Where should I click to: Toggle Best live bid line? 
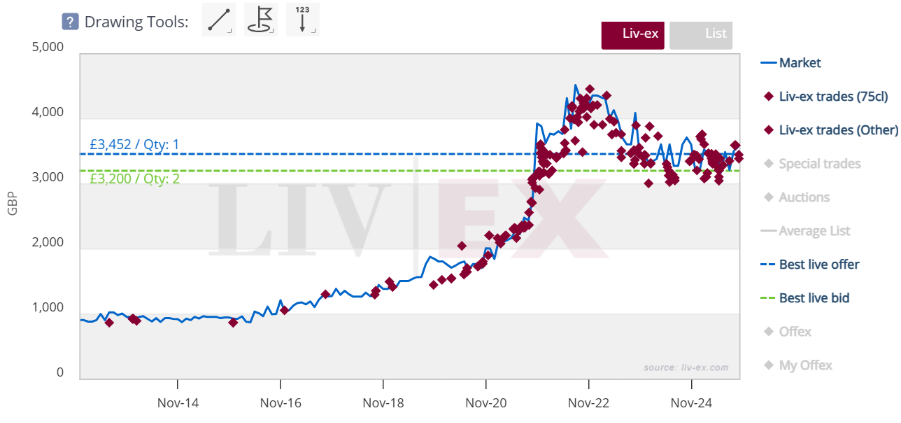[x=814, y=298]
